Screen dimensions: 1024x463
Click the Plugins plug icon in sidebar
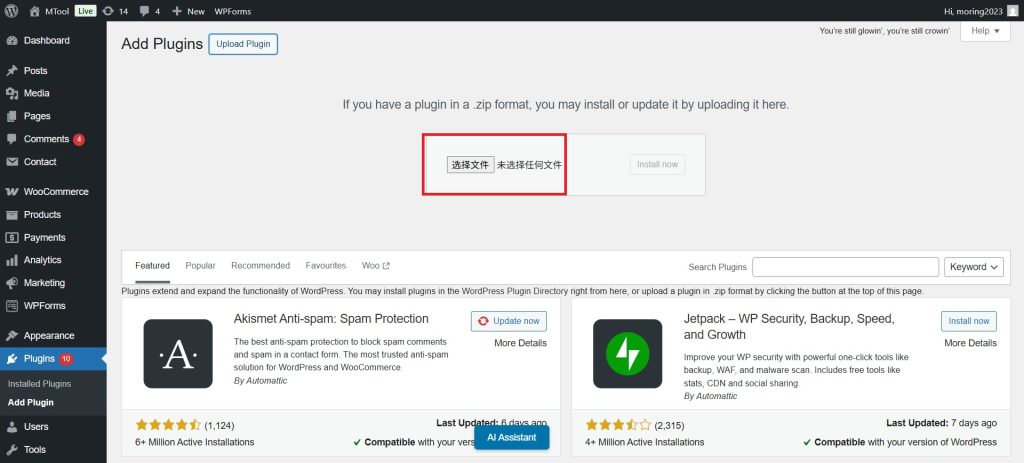12,359
